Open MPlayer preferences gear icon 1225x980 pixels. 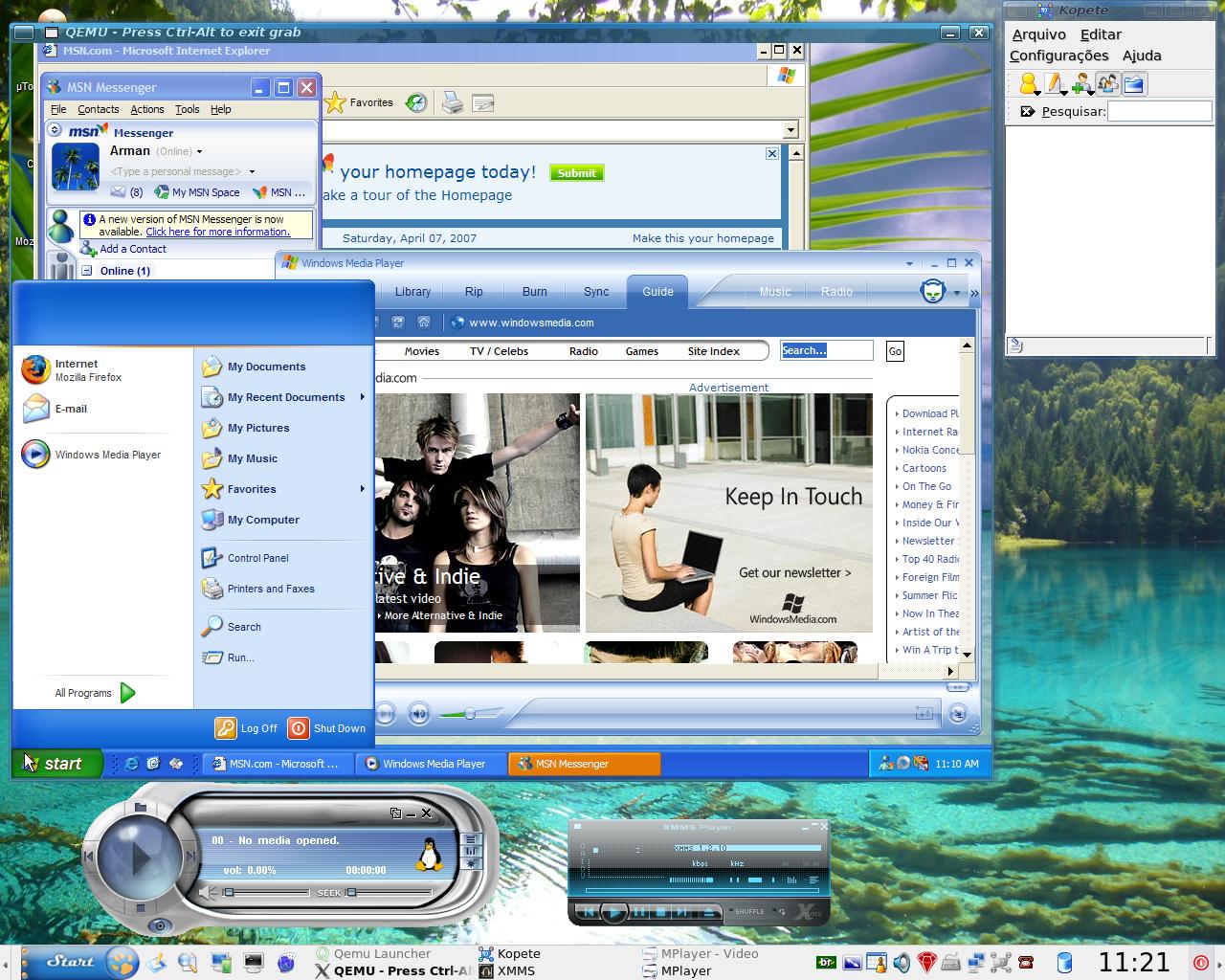click(x=470, y=862)
